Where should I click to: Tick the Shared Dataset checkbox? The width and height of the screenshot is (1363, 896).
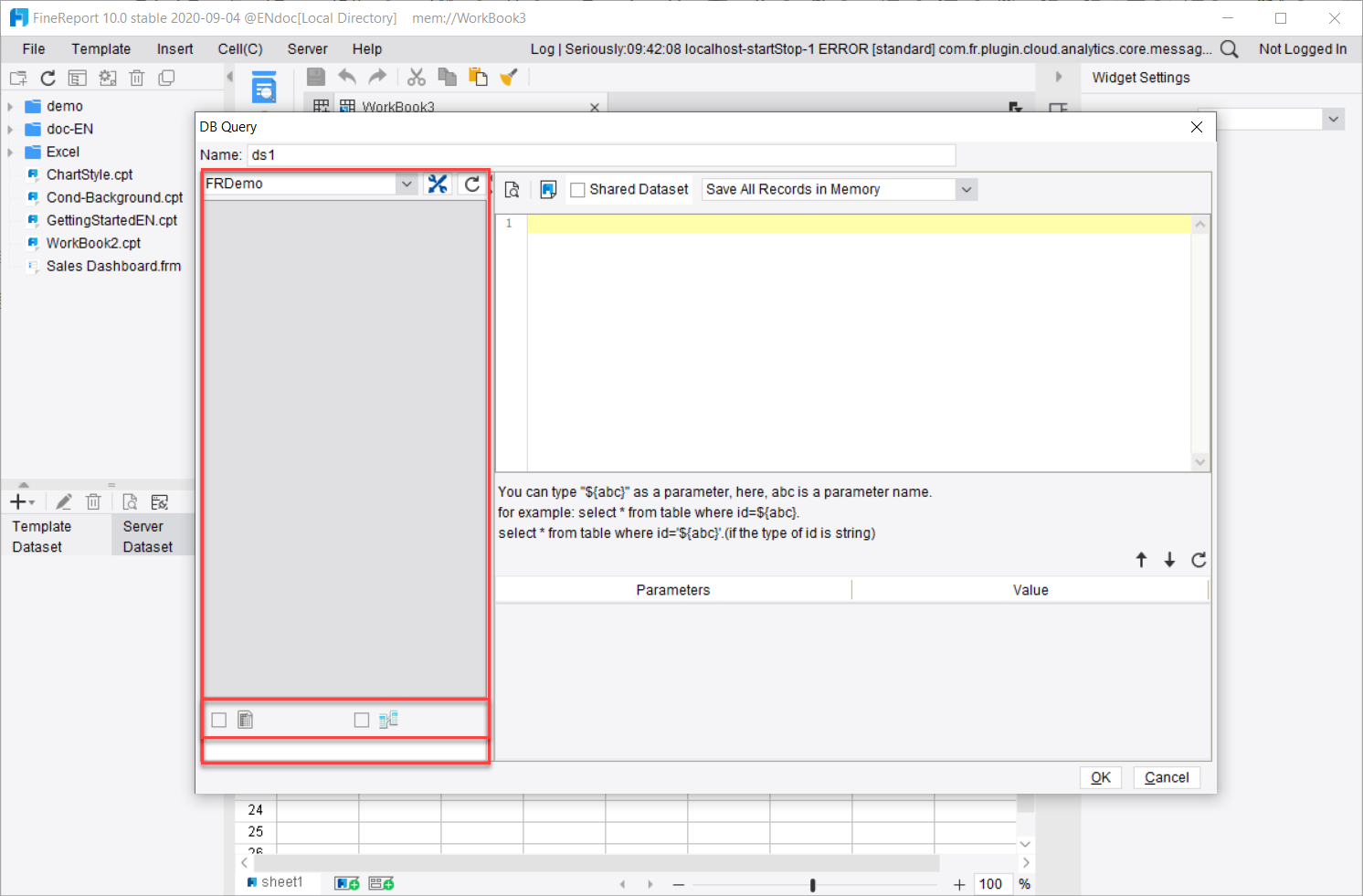tap(577, 190)
